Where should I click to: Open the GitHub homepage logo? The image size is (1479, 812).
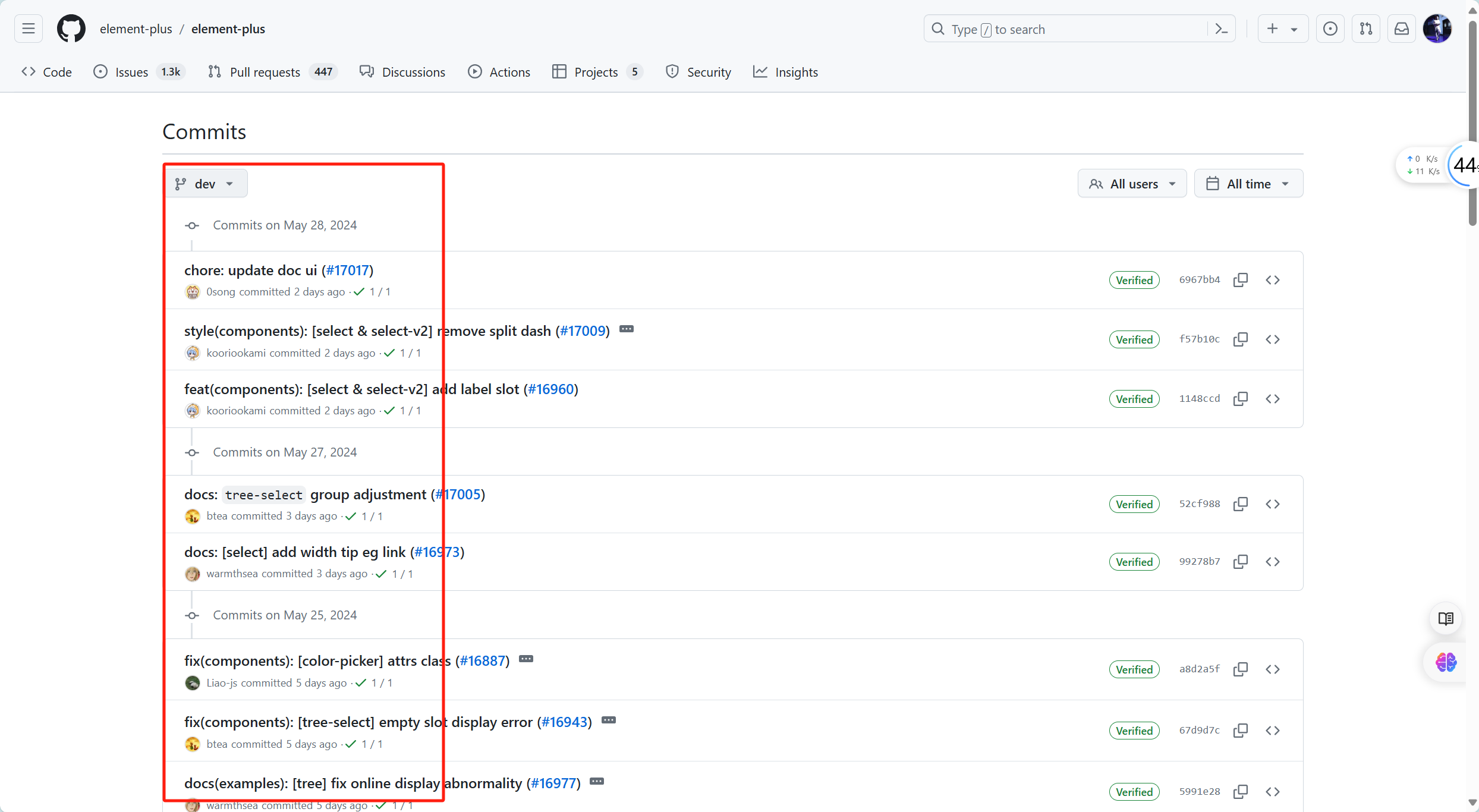point(71,29)
